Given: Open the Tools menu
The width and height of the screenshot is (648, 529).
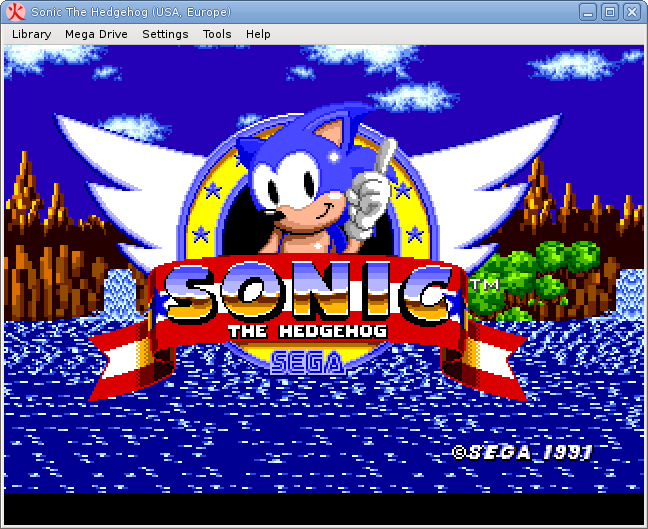Looking at the screenshot, I should coord(217,34).
